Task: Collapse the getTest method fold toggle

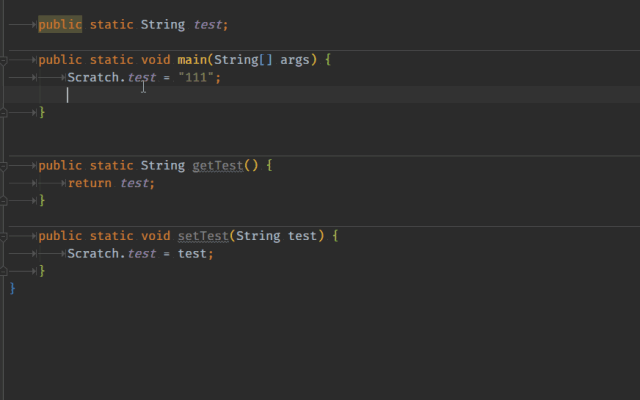Action: (3, 166)
